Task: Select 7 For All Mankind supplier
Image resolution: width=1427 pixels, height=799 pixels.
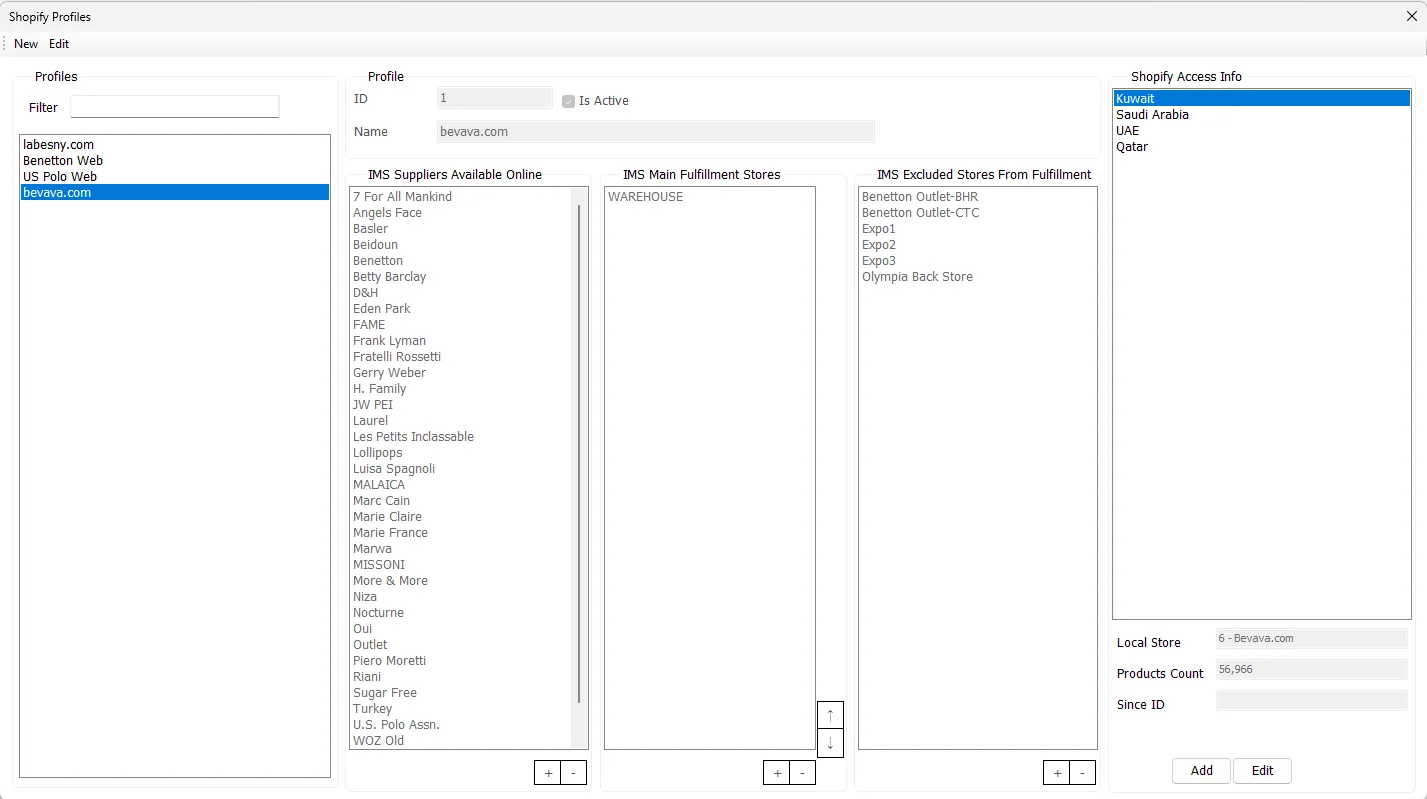Action: pyautogui.click(x=461, y=197)
